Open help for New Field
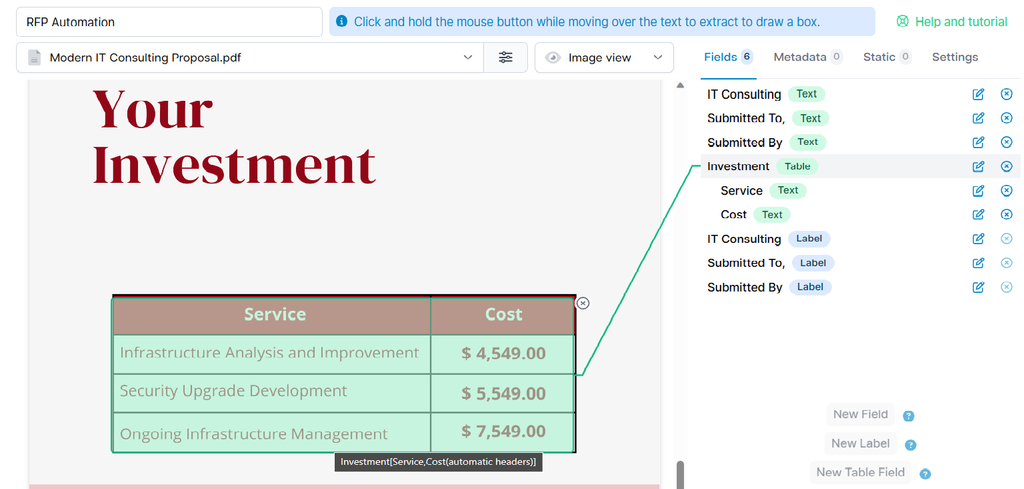The height and width of the screenshot is (489, 1024). coord(908,416)
